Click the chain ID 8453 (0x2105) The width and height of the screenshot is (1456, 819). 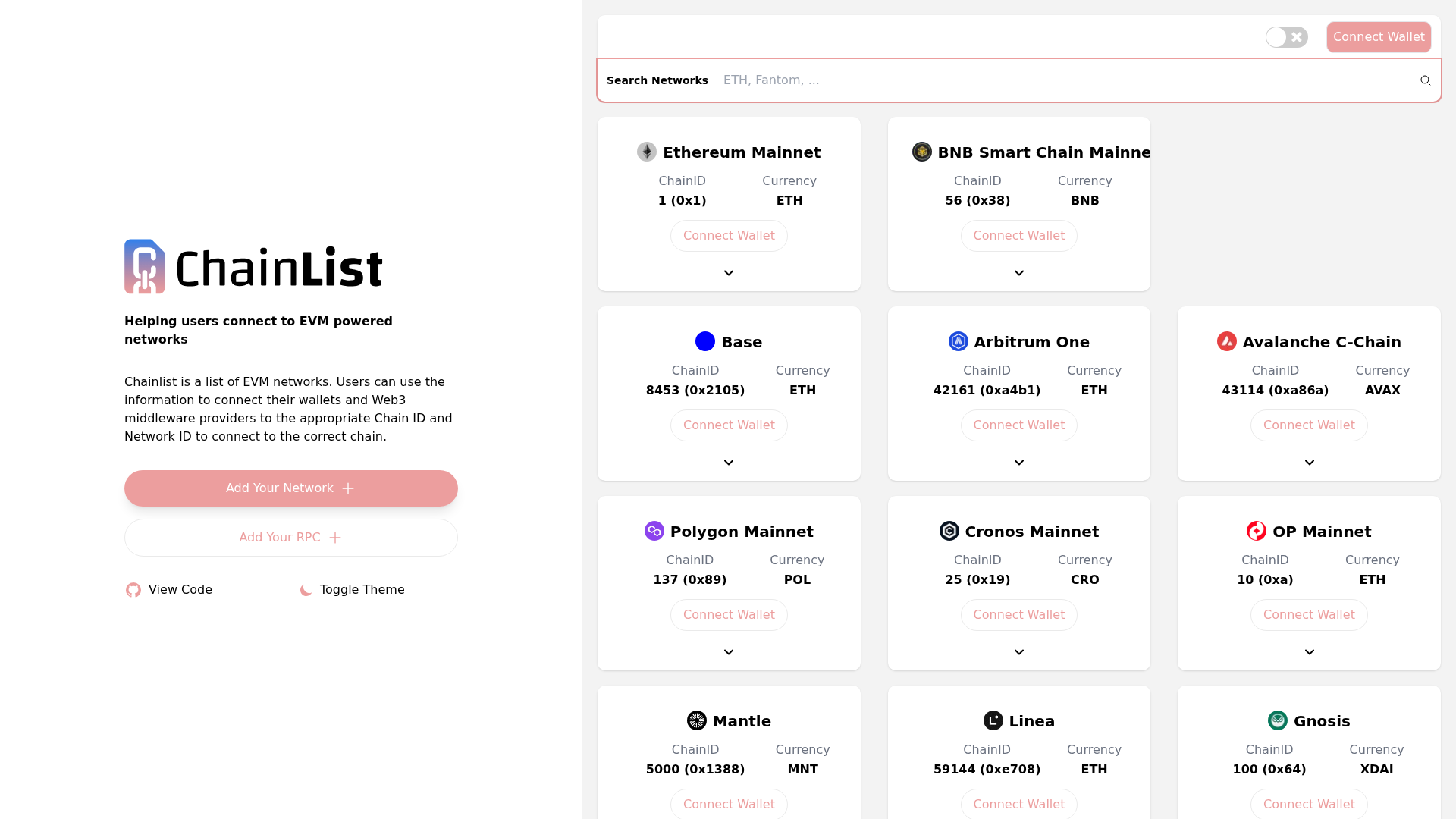click(695, 391)
